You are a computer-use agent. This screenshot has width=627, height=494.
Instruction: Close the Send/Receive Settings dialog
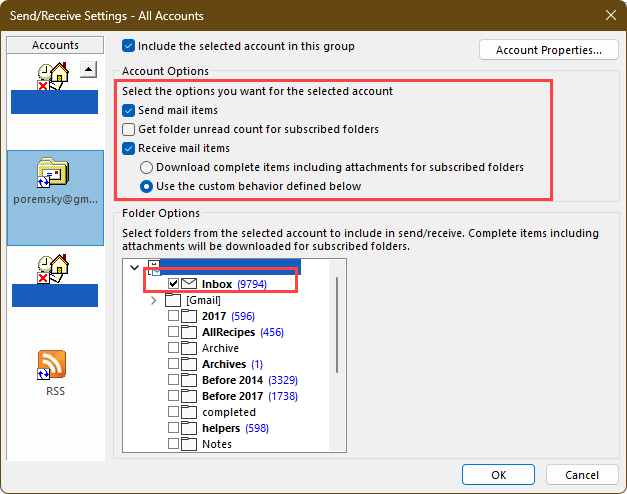(x=611, y=15)
